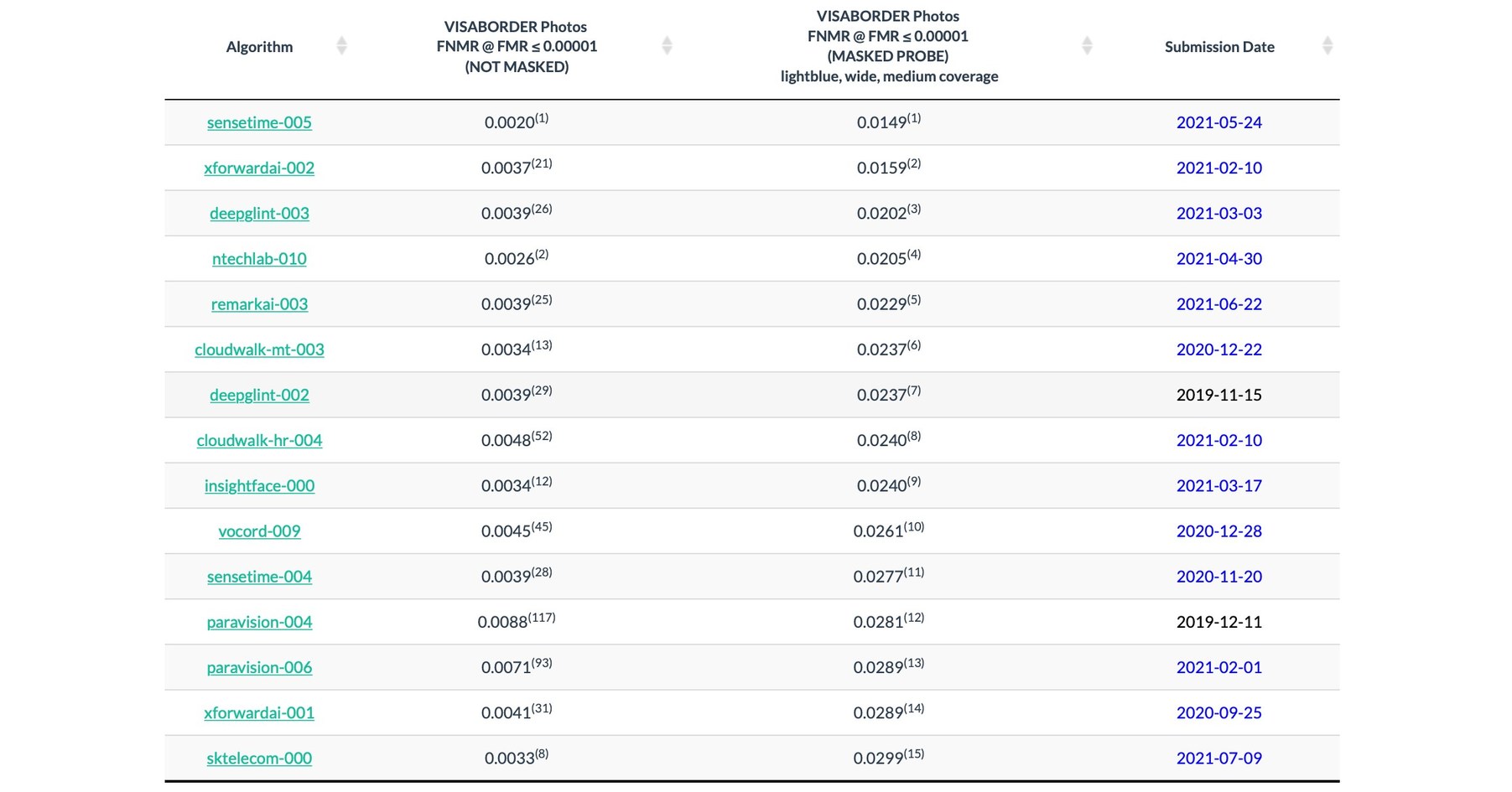Open the sktelecom-000 algorithm link
Image resolution: width=1512 pixels, height=792 pixels.
click(x=259, y=758)
